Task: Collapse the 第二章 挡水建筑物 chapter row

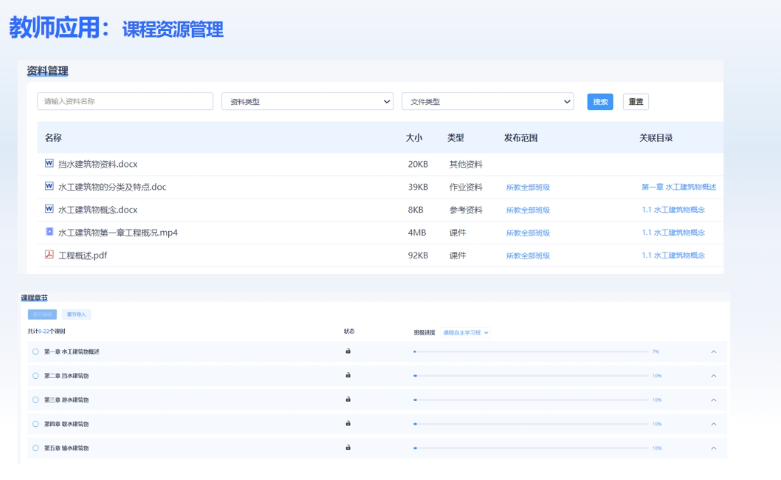Action: coord(713,376)
